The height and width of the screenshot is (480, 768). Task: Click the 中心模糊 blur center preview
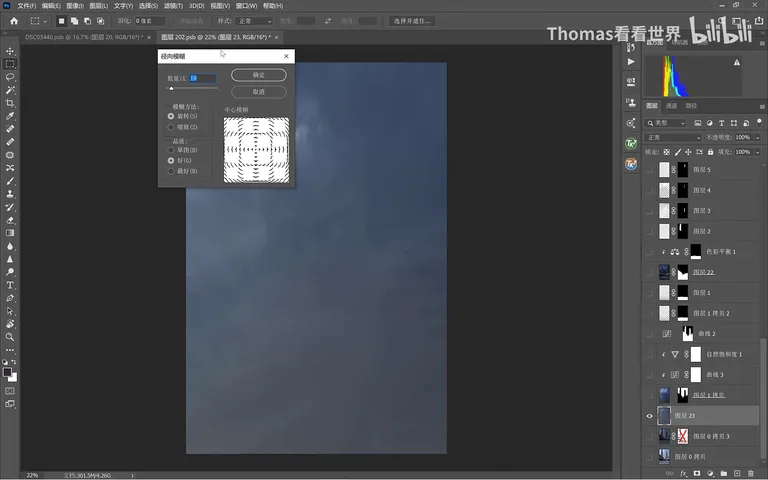[256, 150]
